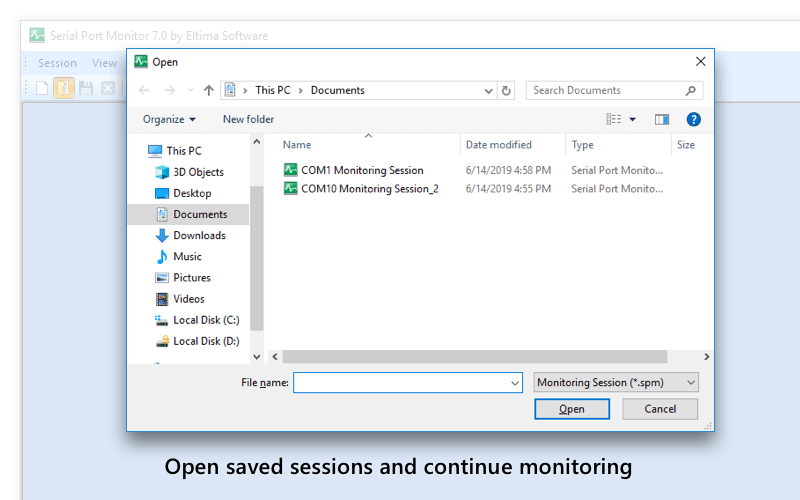Image resolution: width=800 pixels, height=500 pixels.
Task: Sort files by the Date modified column header
Action: 498,145
